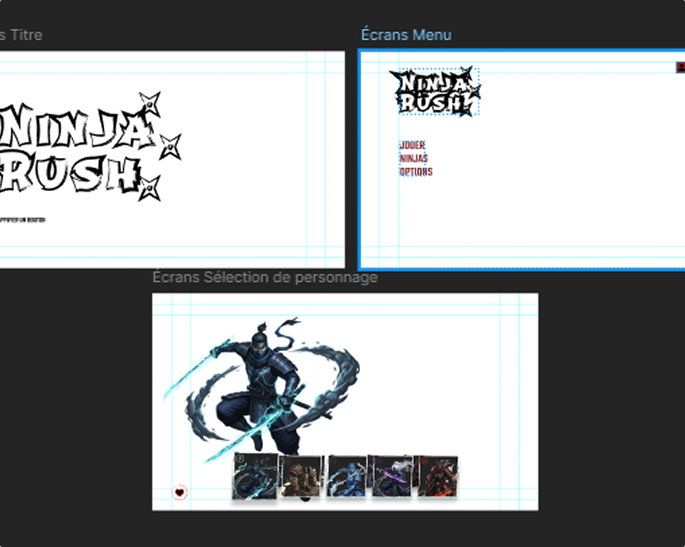Click the dark red profile icon in the Menu frame
This screenshot has width=685, height=547.
click(680, 67)
